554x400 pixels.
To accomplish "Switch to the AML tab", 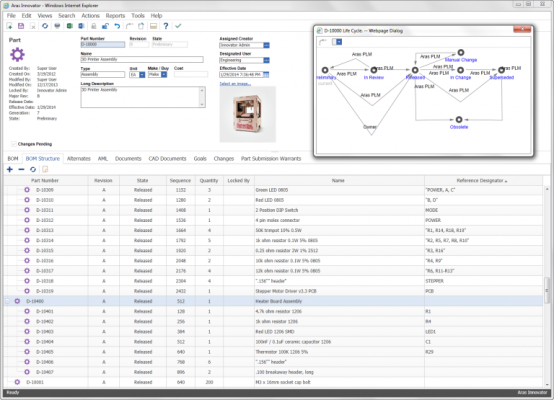I will pyautogui.click(x=103, y=159).
